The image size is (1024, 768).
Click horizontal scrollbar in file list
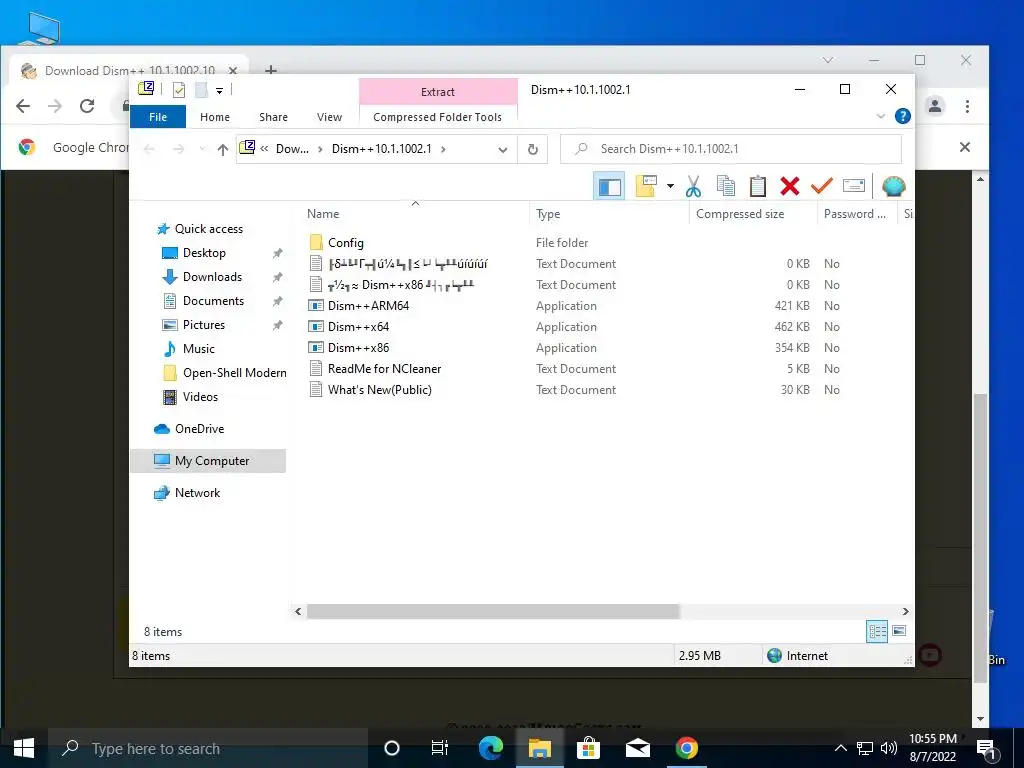point(493,611)
